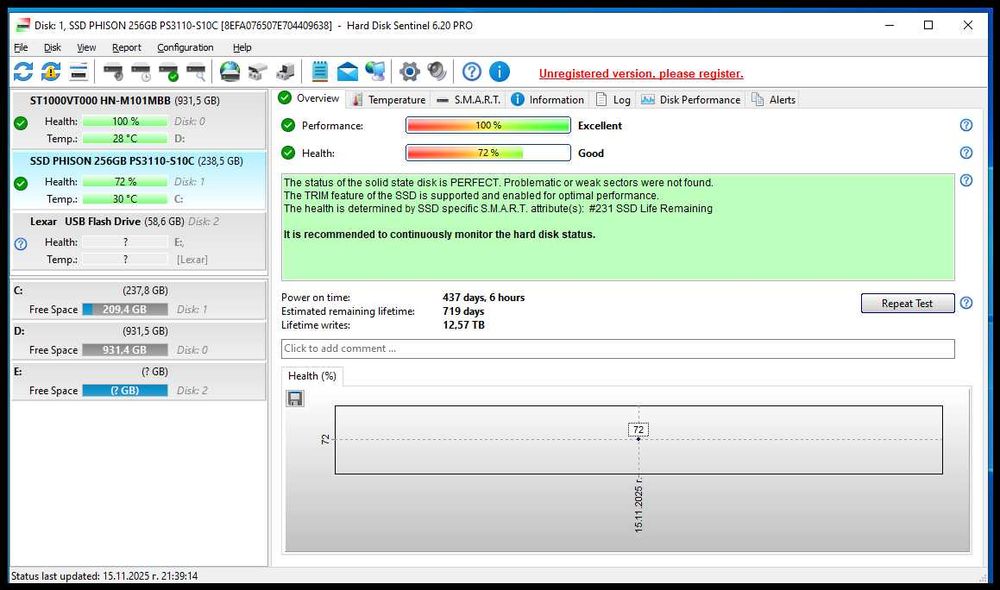Click the Health 72 % gauge bar

click(x=488, y=152)
